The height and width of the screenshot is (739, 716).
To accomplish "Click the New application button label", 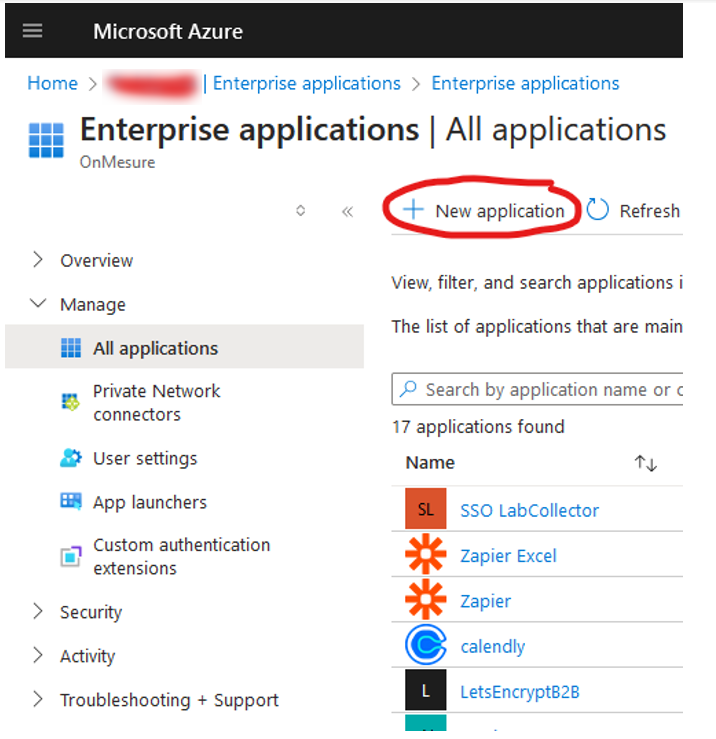I will [x=500, y=211].
